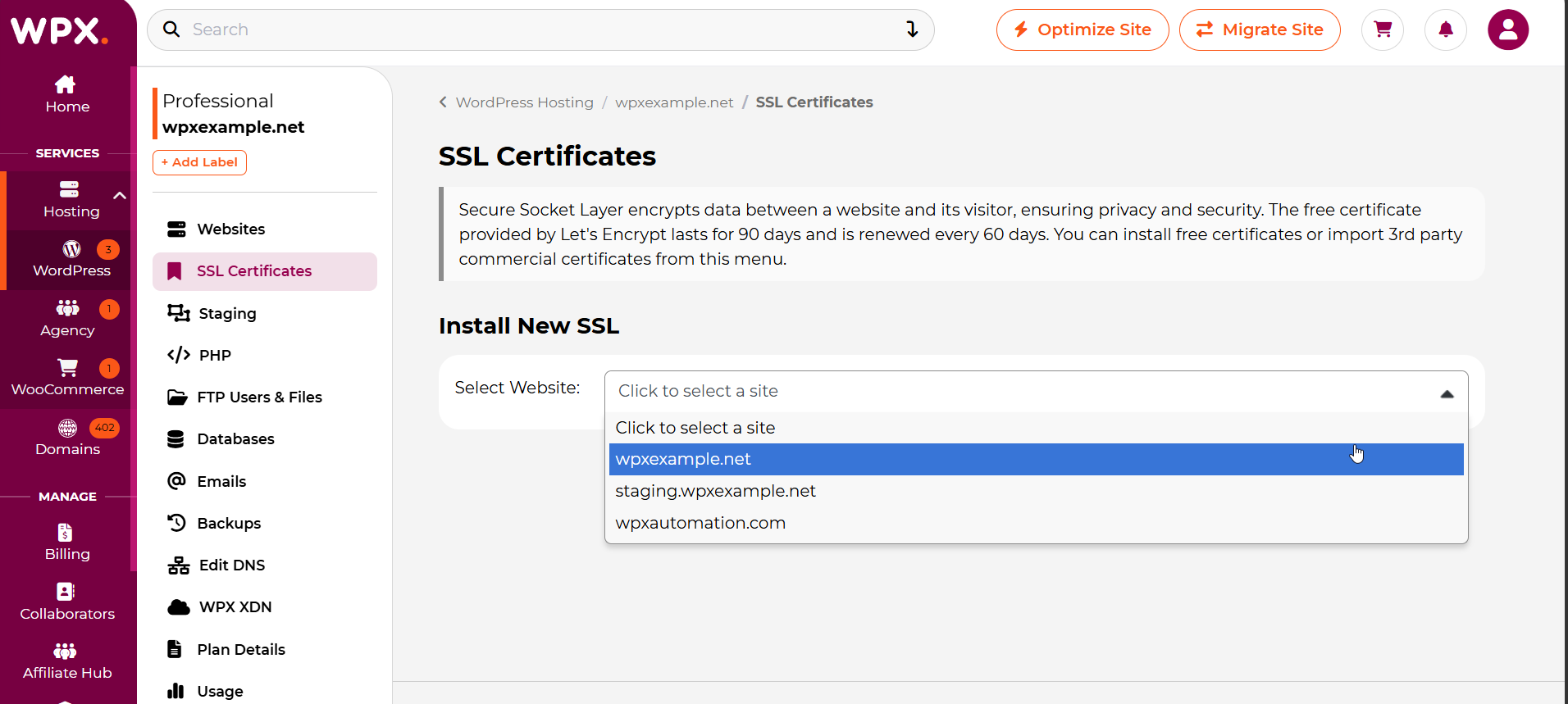Click the SSL Certificates breadcrumb text
Image resolution: width=1568 pixels, height=704 pixels.
814,102
